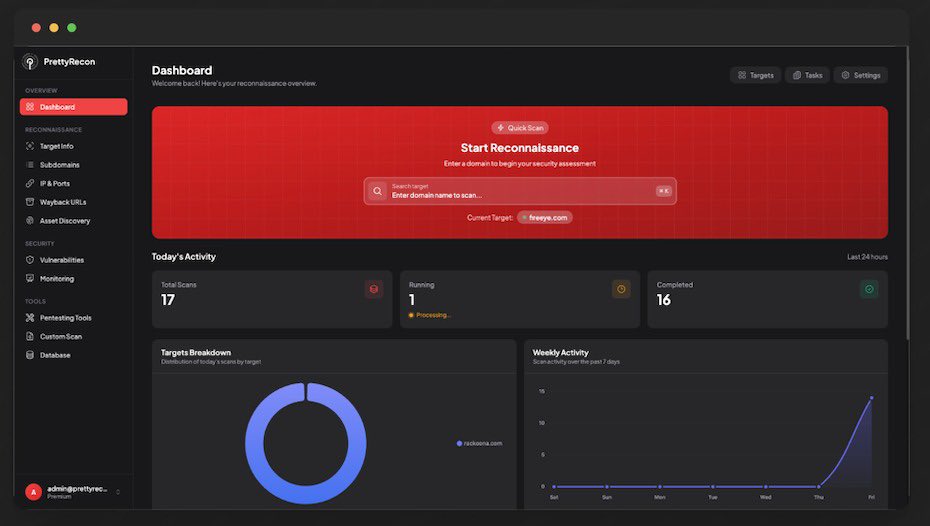Click the ⌘K shortcut badge
Screen dimensions: 930x526
(663, 191)
